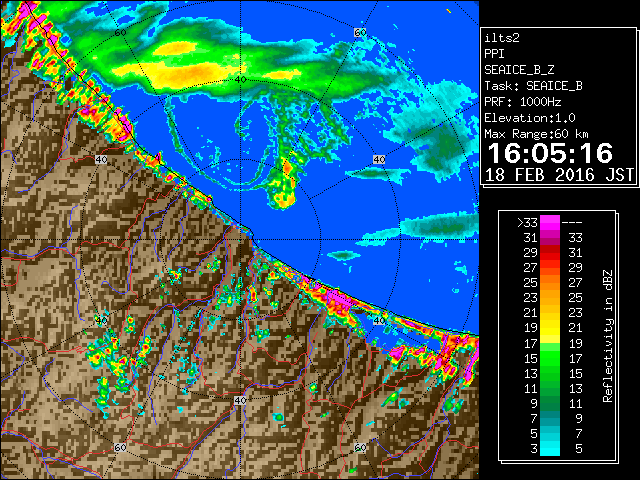Click the '---' label beside >33

(572, 223)
